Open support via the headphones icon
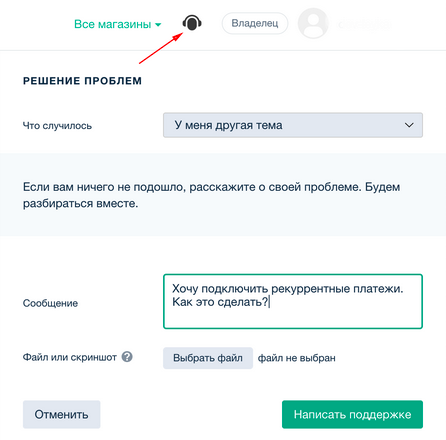Viewport: 446px width, 440px height. coord(192,23)
